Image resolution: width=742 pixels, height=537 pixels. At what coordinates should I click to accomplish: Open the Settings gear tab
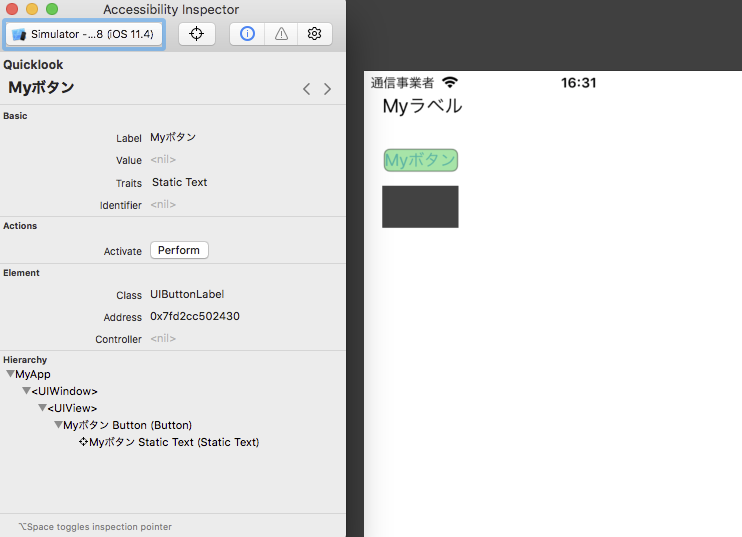coord(314,34)
